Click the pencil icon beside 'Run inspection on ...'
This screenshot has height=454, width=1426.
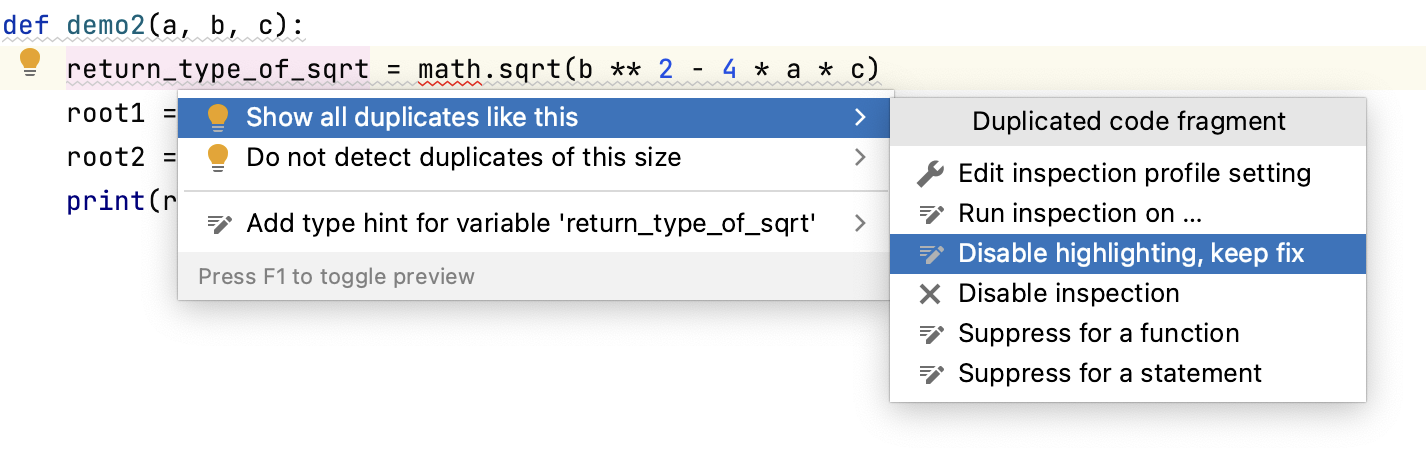930,214
